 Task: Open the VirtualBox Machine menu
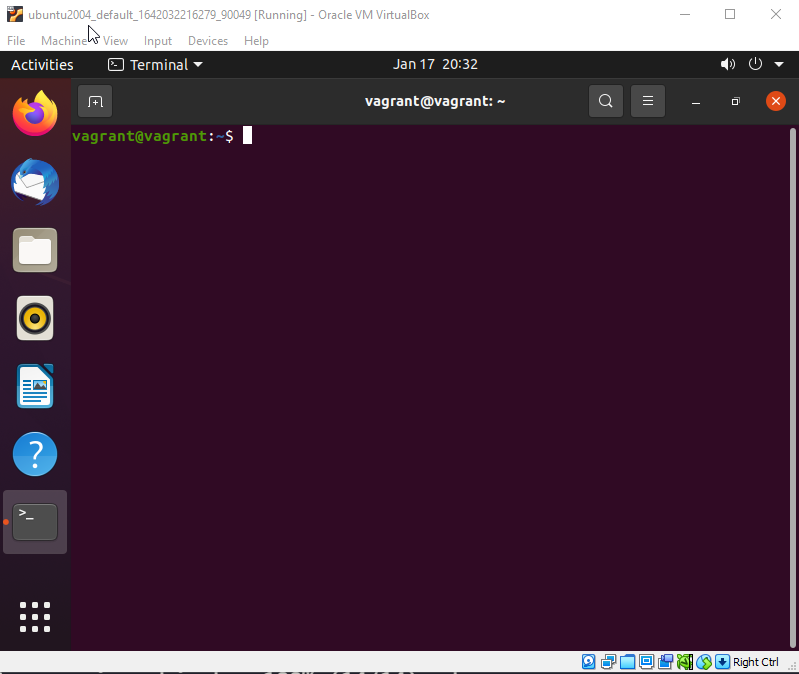pos(64,41)
